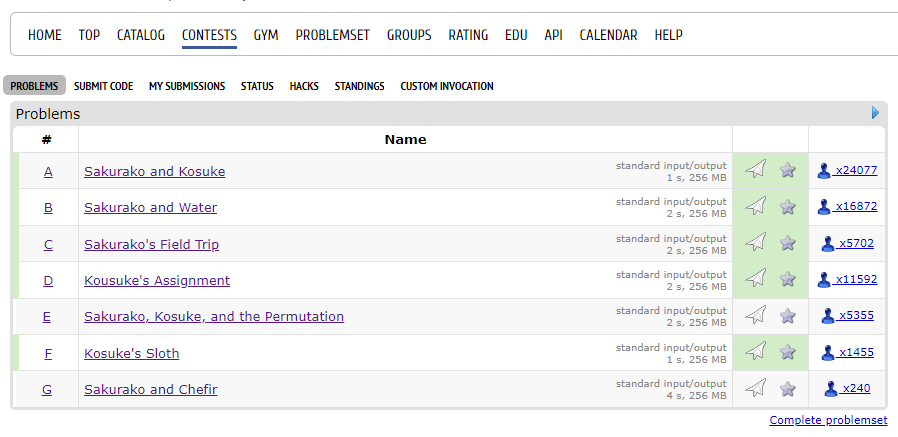Open problem Kosuke's Sloth

132,353
